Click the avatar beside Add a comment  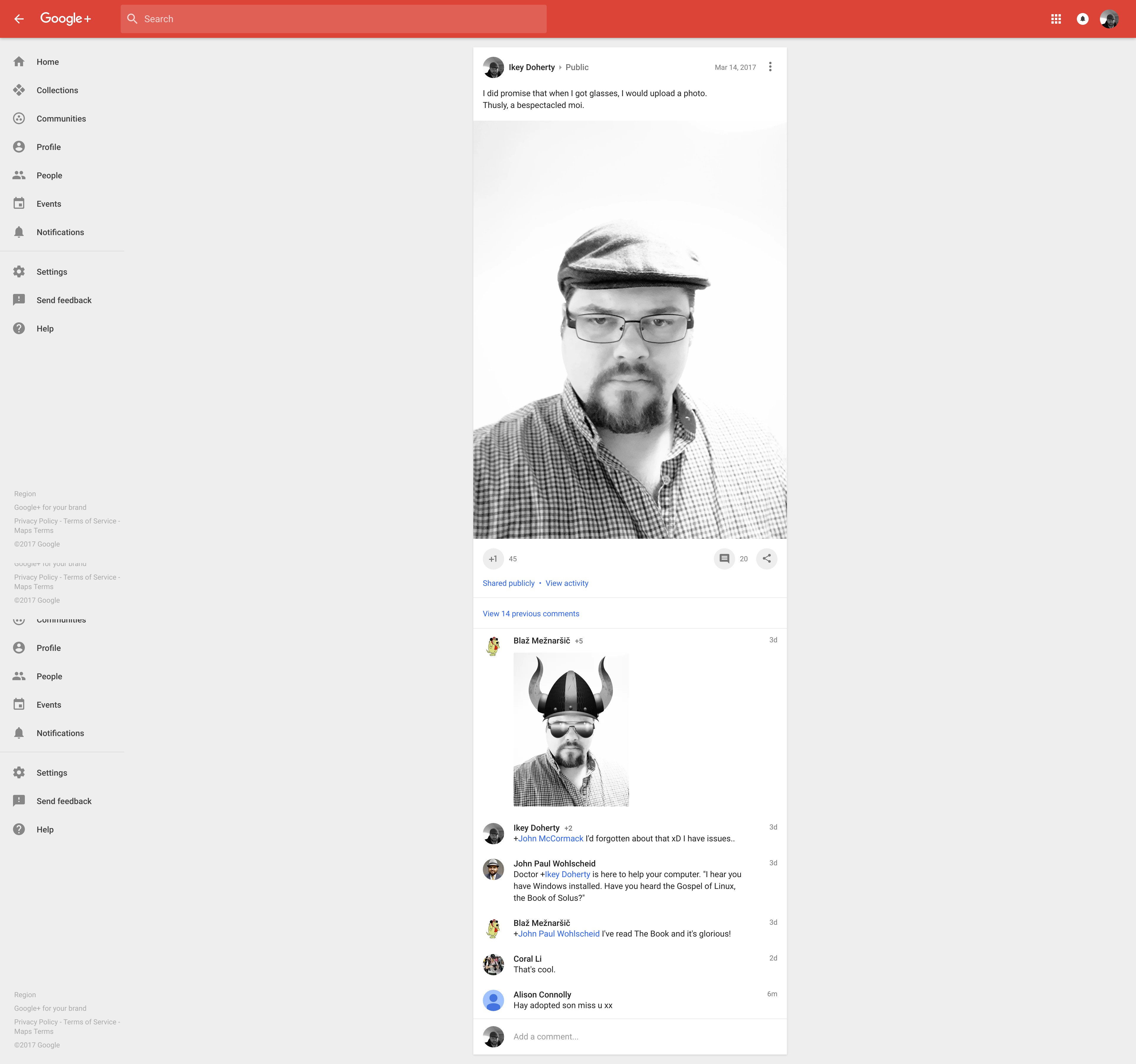[493, 1036]
